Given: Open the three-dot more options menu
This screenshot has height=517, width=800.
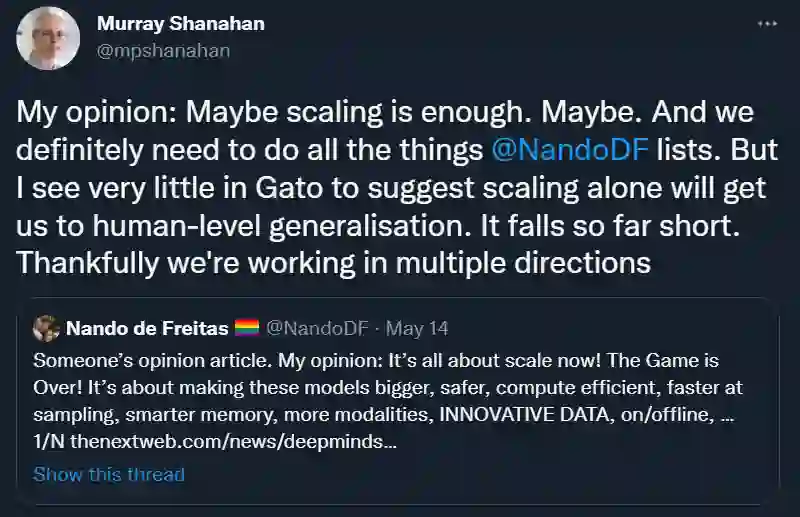Looking at the screenshot, I should pos(766,23).
